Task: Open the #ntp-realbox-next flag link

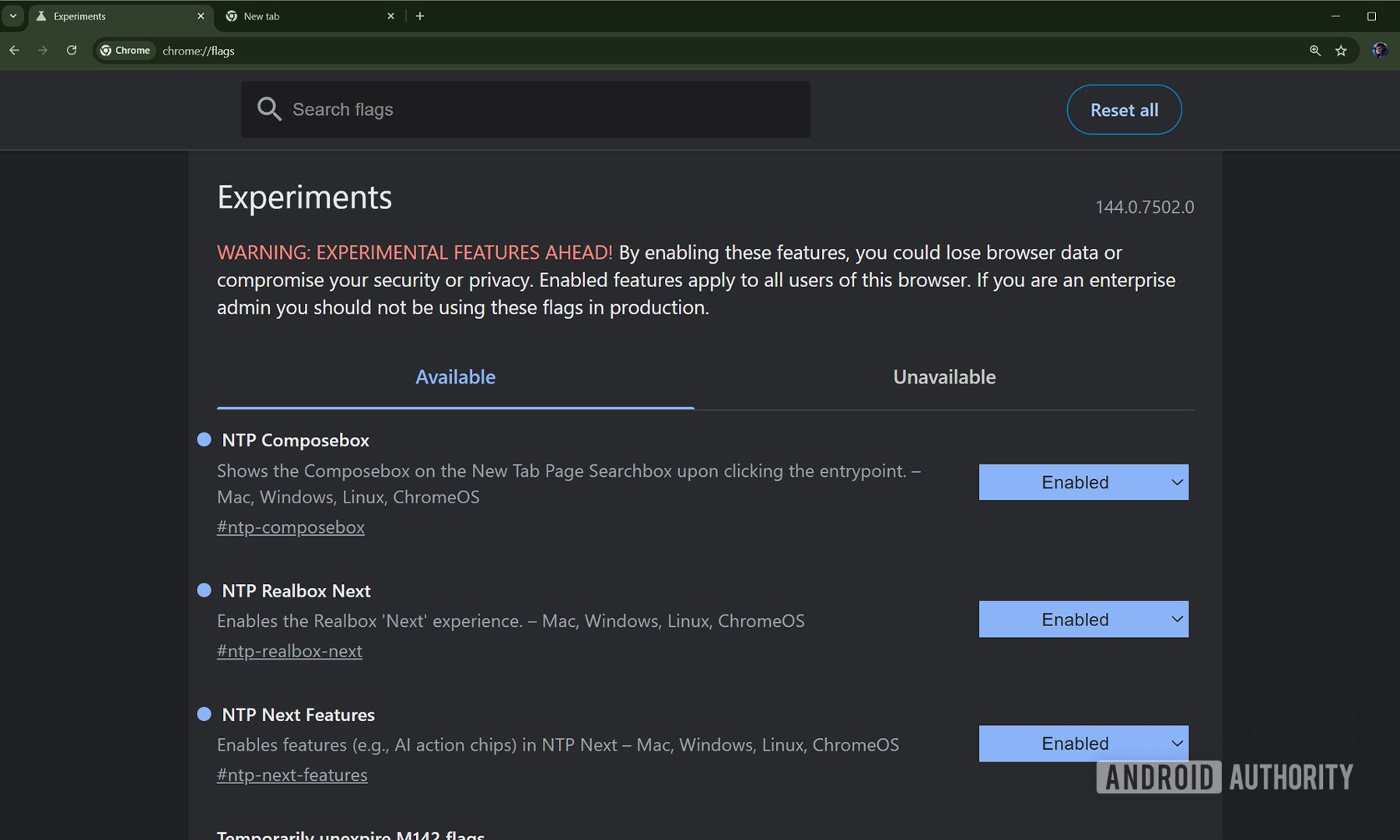Action: 289,651
